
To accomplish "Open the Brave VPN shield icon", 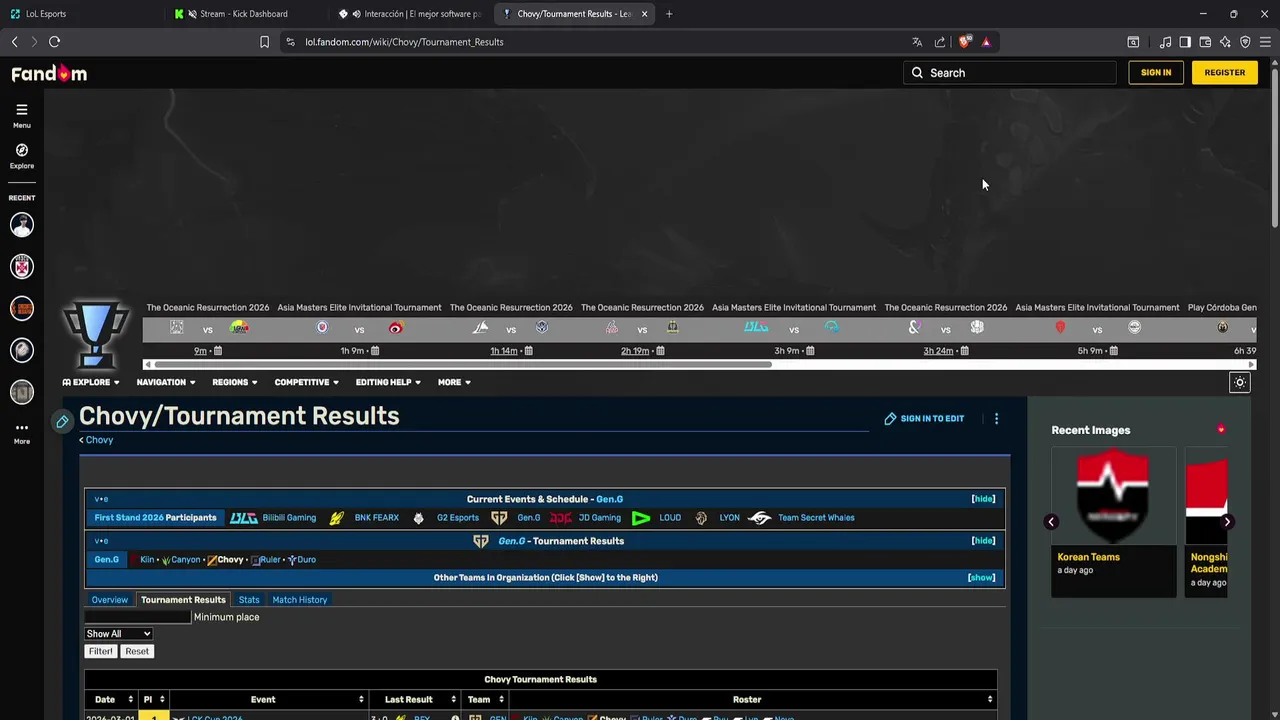I will click(1245, 42).
